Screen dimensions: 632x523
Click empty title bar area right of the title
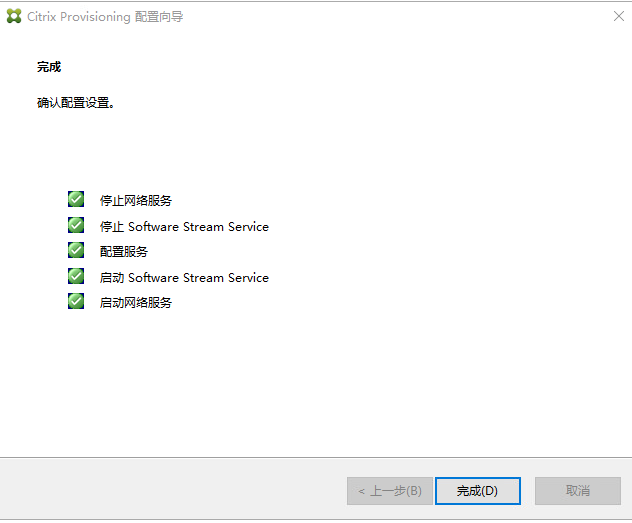pyautogui.click(x=400, y=17)
